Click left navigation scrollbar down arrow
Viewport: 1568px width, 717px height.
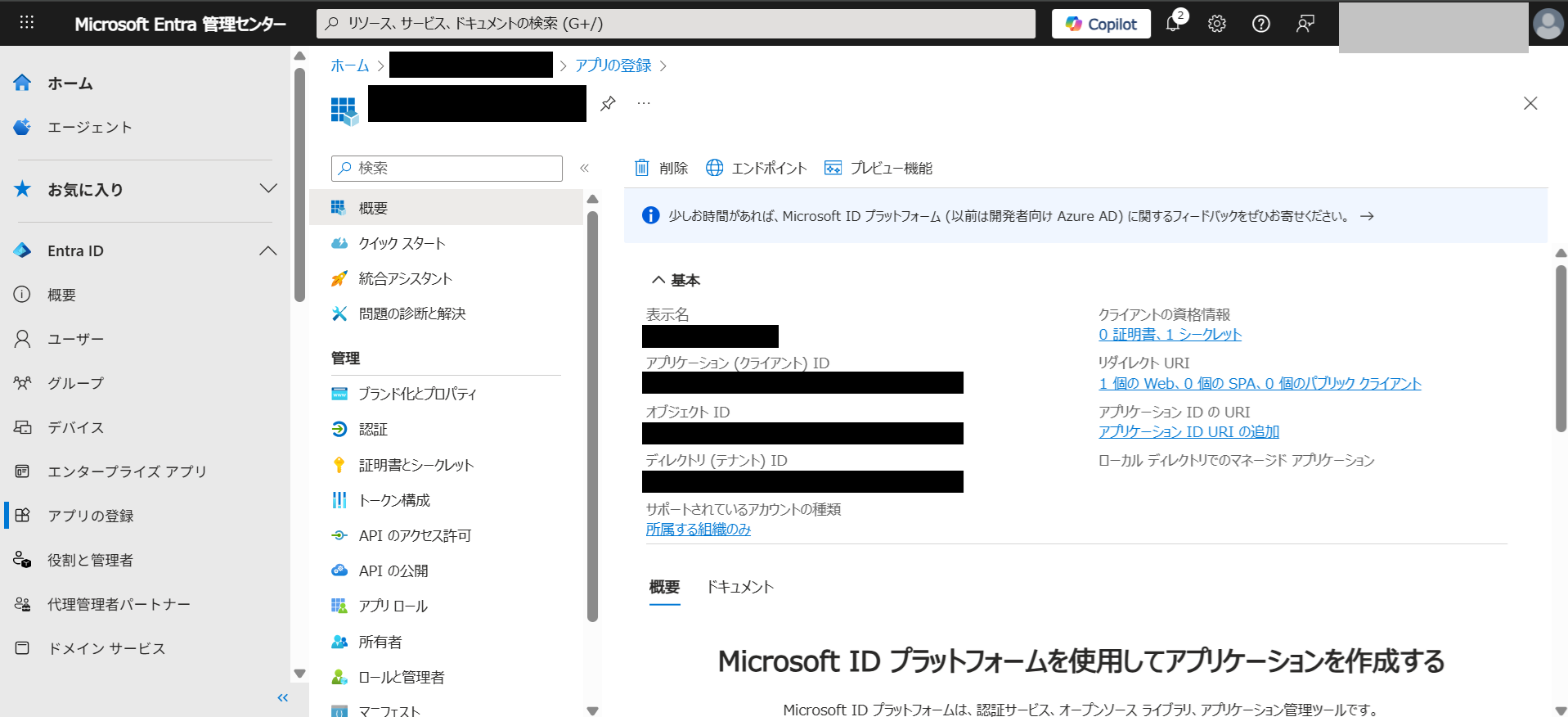coord(299,674)
